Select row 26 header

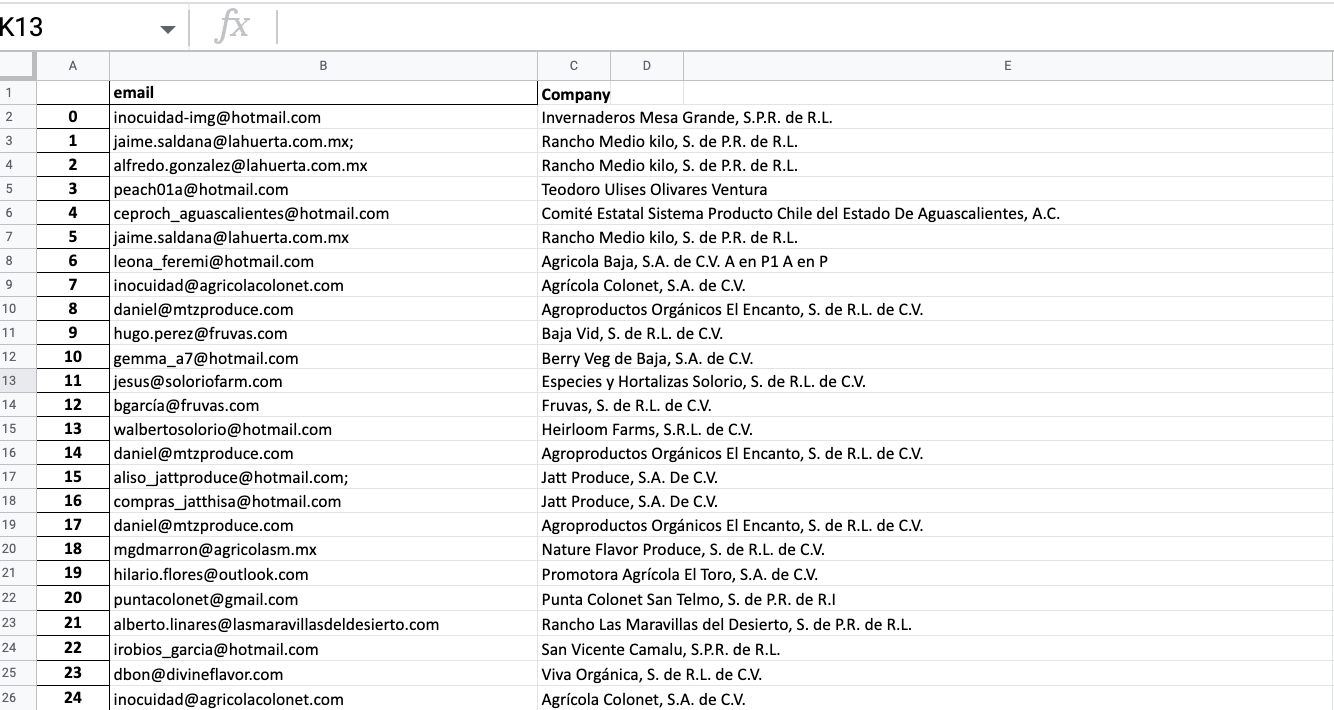tap(18, 697)
